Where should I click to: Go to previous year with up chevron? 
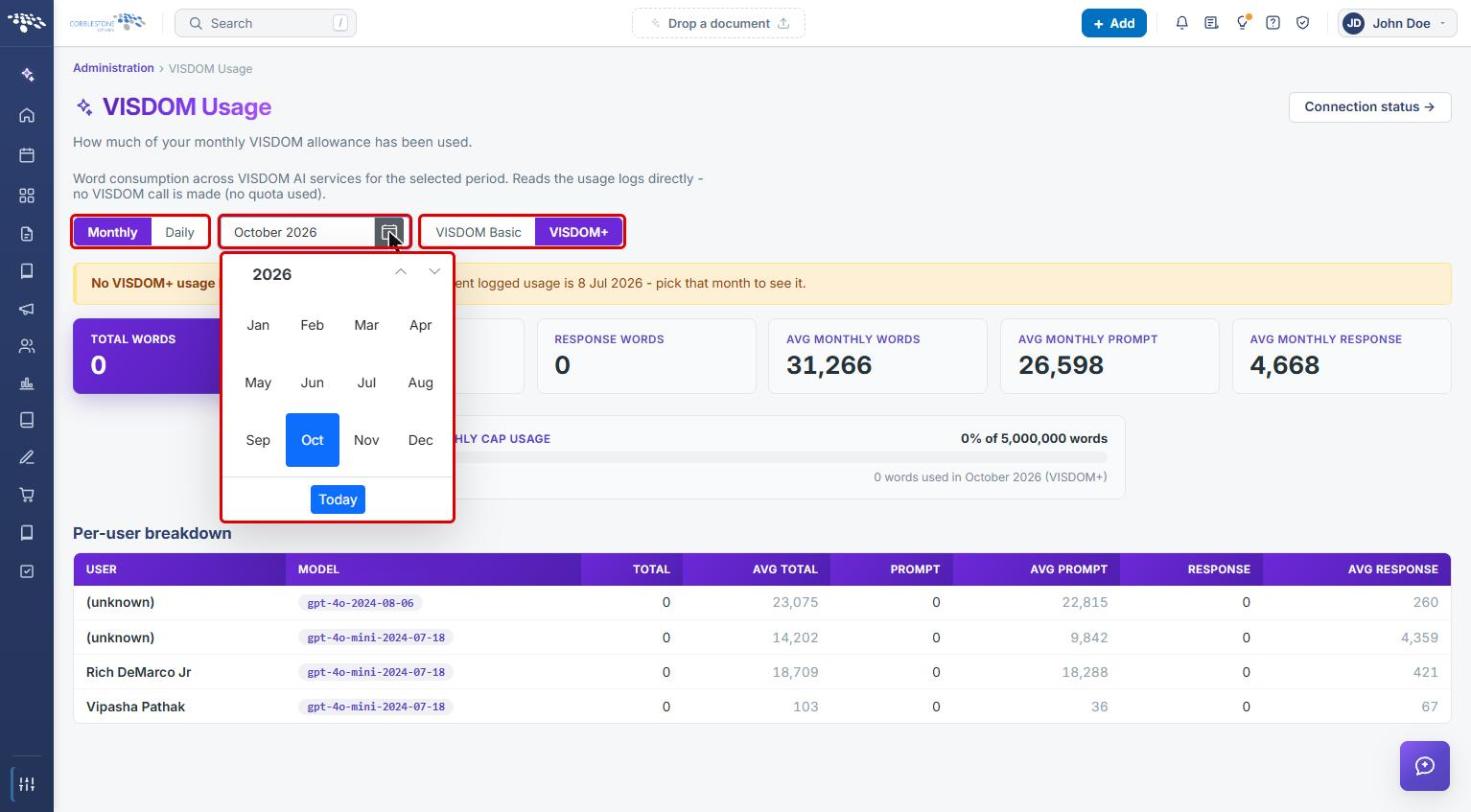point(400,272)
